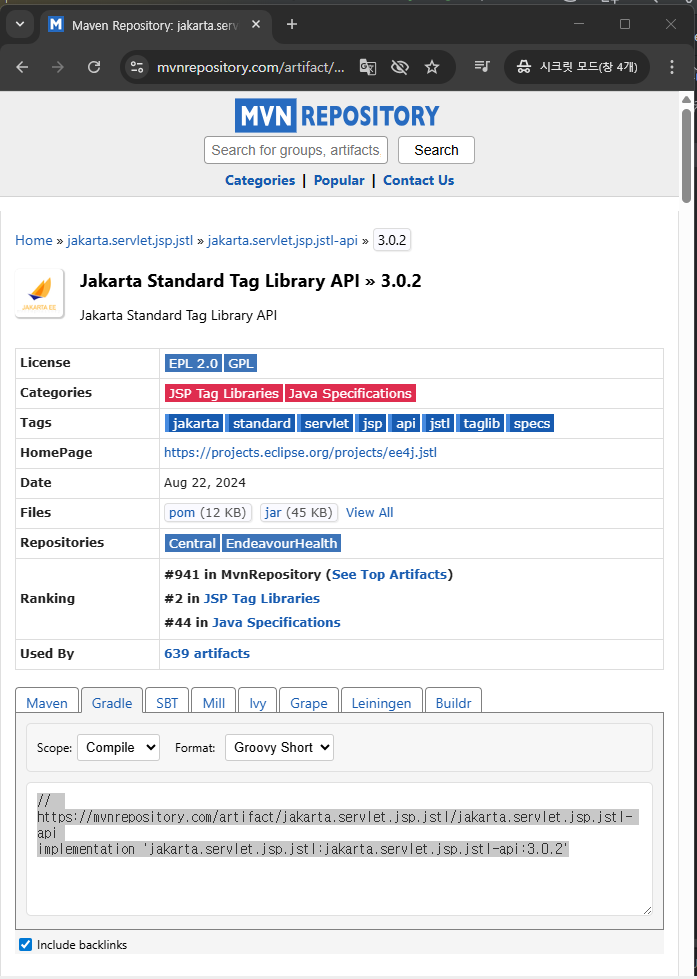Open the Contact Us link
Screen dimensions: 697x979
point(418,180)
